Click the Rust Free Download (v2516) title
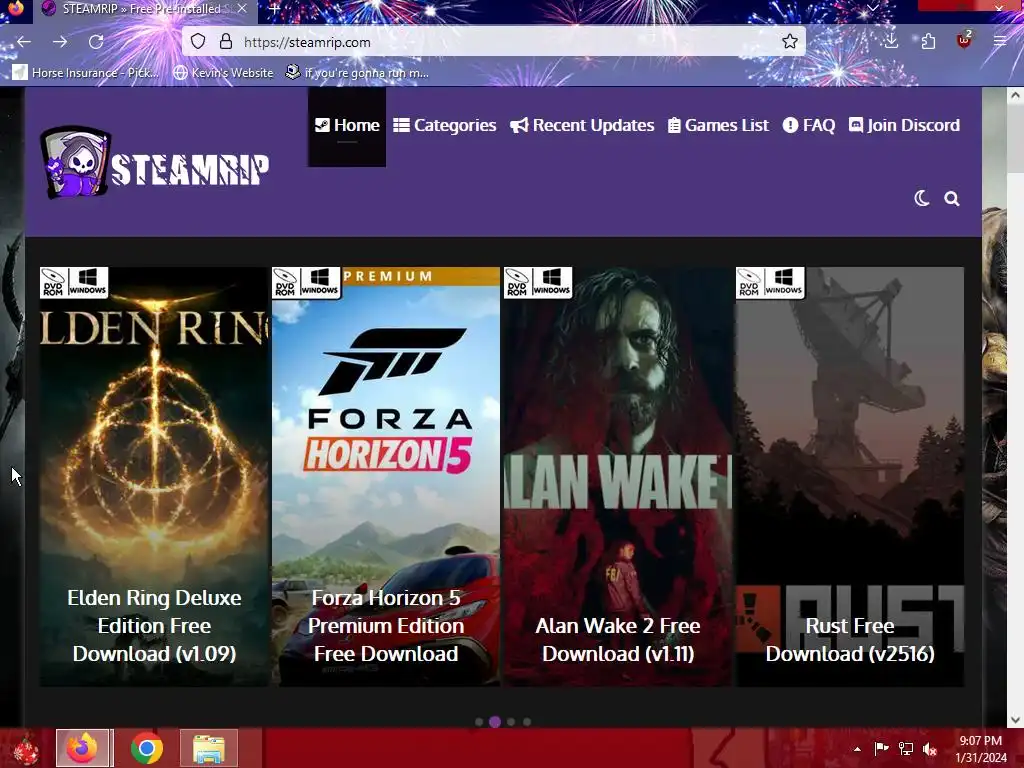Image resolution: width=1024 pixels, height=768 pixels. click(x=850, y=639)
